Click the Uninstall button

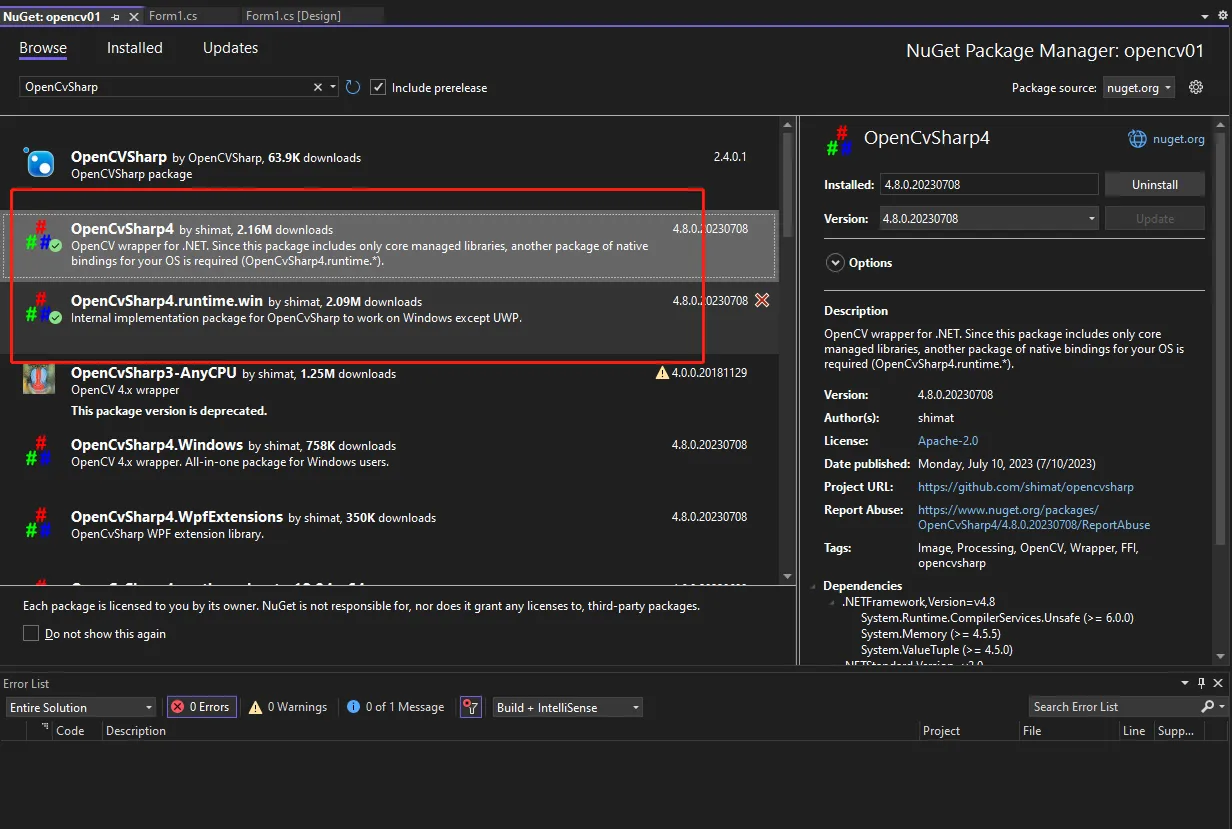coord(1154,185)
